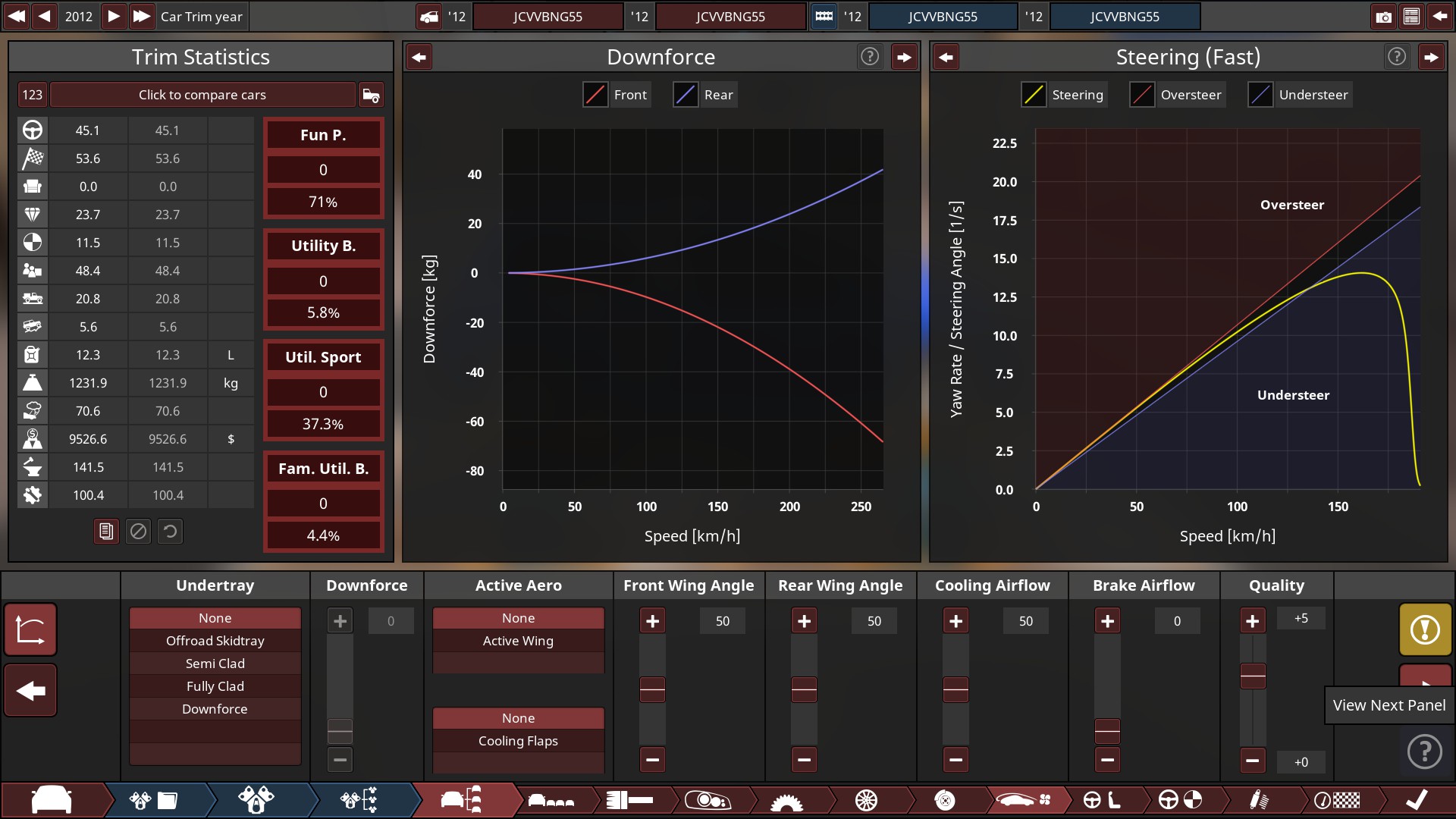This screenshot has width=1456, height=819.
Task: Click the reset statistics undo icon
Action: (171, 532)
